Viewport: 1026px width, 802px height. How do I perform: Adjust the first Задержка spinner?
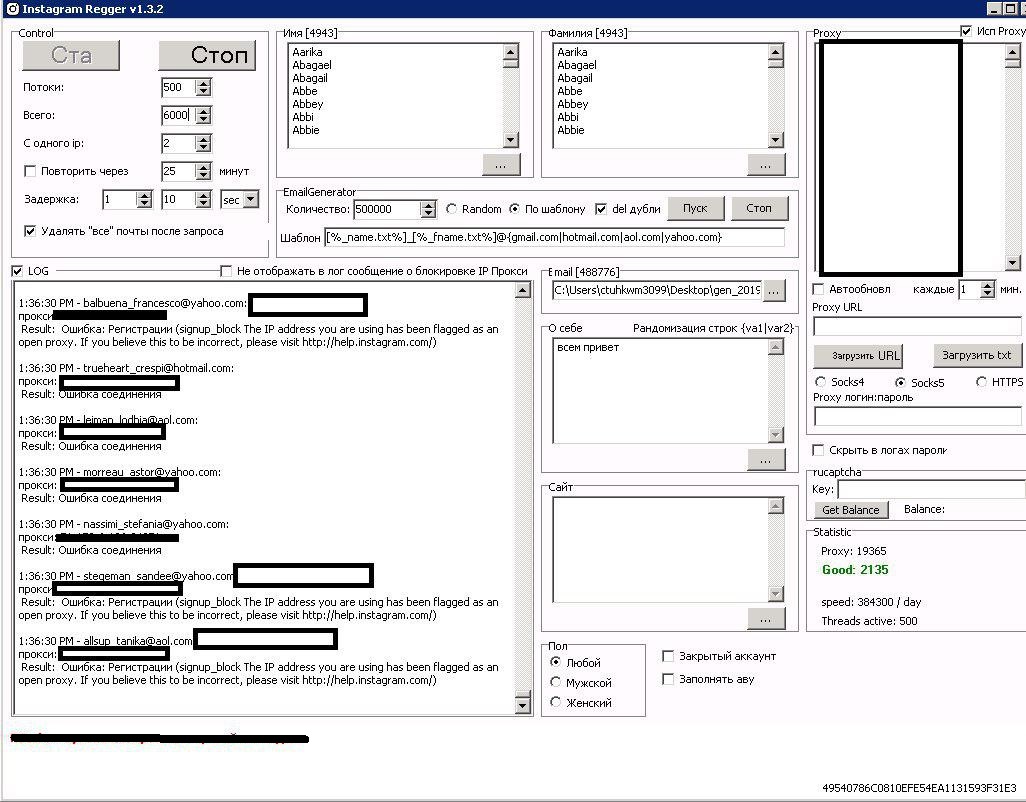coord(145,200)
